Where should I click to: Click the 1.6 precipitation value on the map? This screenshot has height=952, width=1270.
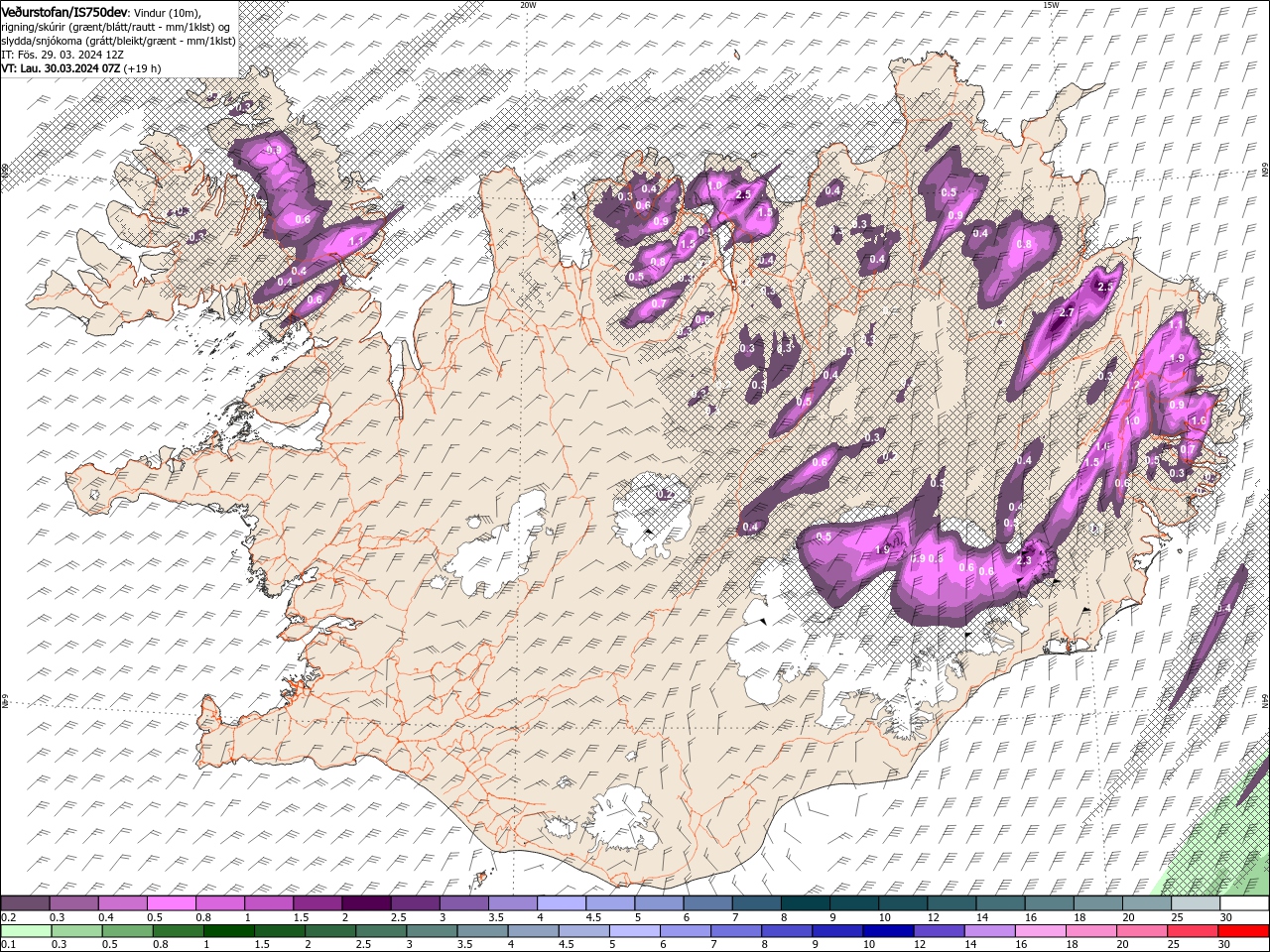1198,421
